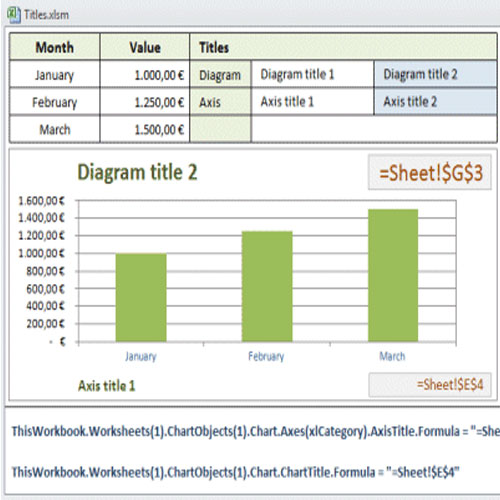Select the Value header cell
The image size is (500, 500).
pyautogui.click(x=145, y=47)
